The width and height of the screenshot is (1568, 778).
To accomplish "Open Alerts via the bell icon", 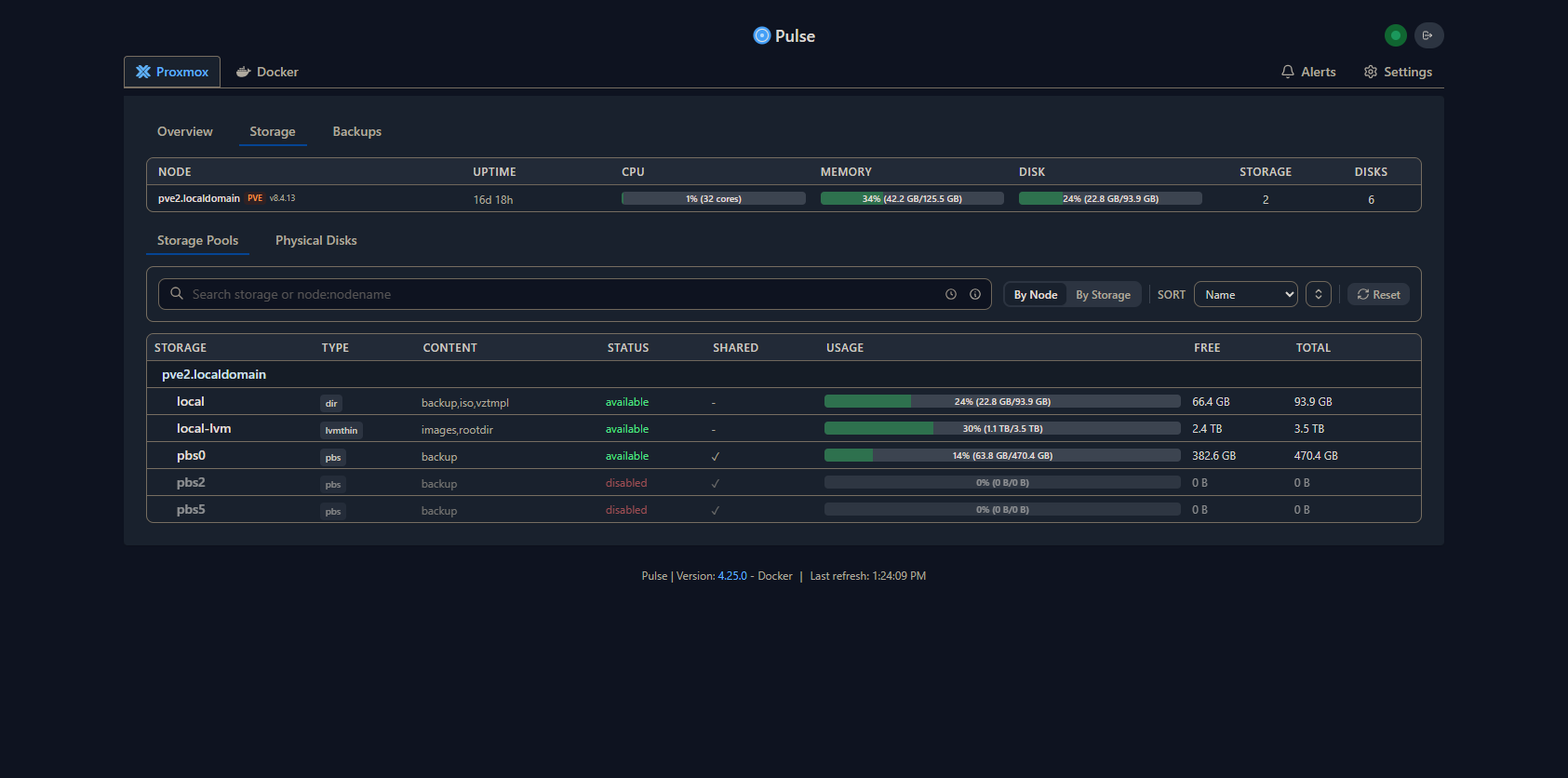I will coord(1288,72).
